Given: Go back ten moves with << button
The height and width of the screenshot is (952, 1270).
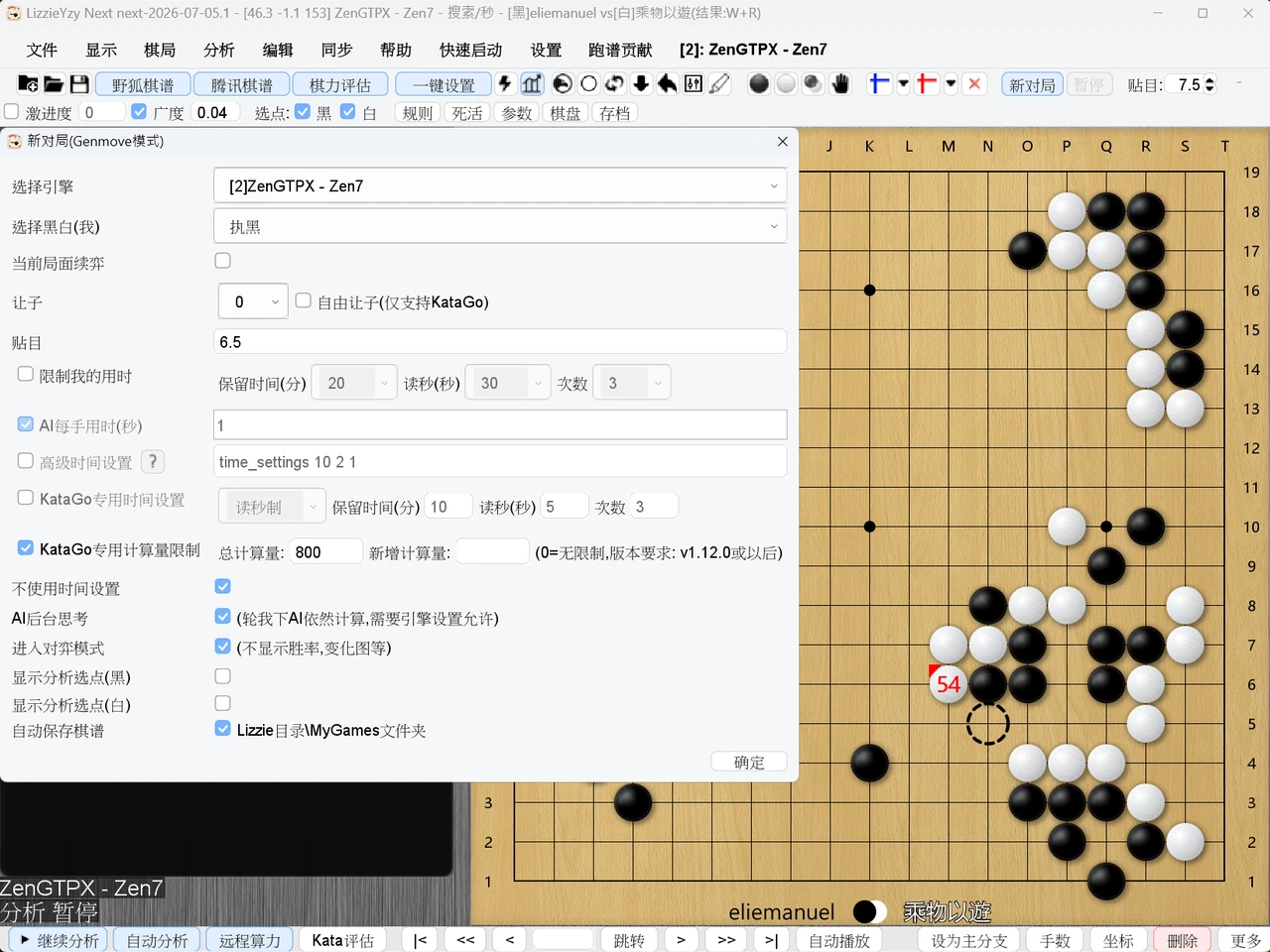Looking at the screenshot, I should click(x=465, y=940).
